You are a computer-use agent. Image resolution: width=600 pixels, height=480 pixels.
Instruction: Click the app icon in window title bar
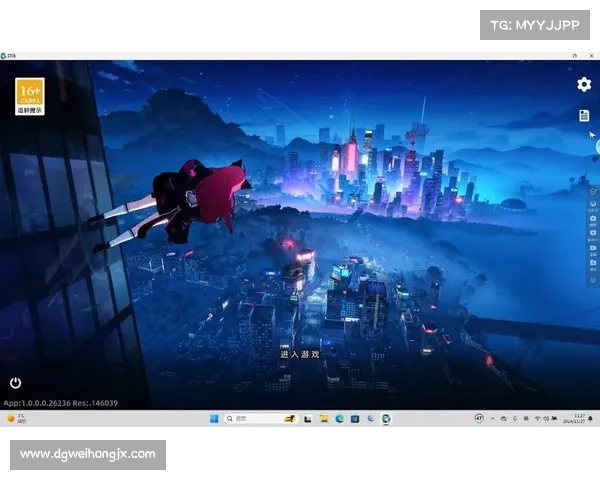pos(7,55)
